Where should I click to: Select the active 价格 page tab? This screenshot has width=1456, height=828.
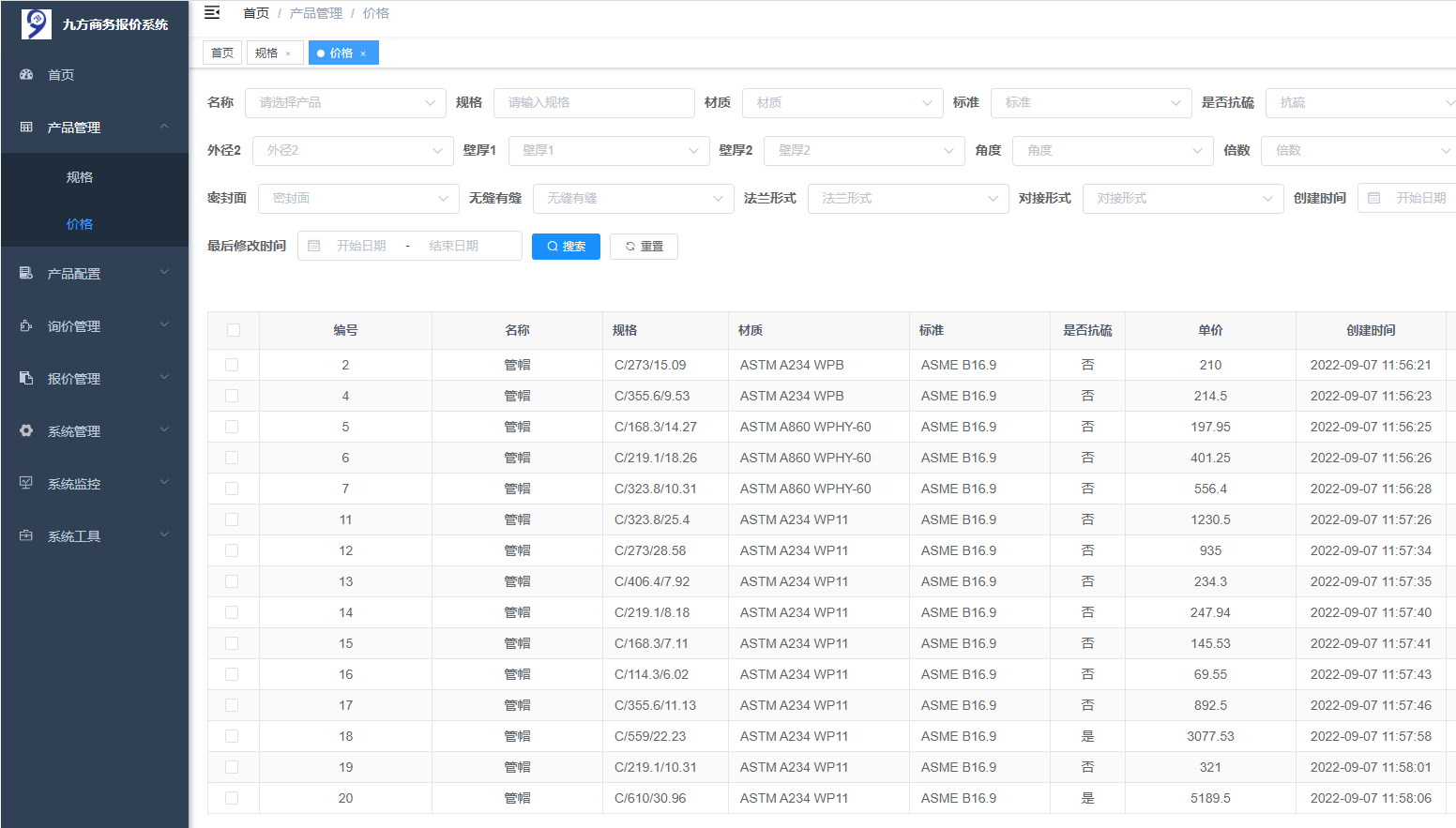pos(341,53)
